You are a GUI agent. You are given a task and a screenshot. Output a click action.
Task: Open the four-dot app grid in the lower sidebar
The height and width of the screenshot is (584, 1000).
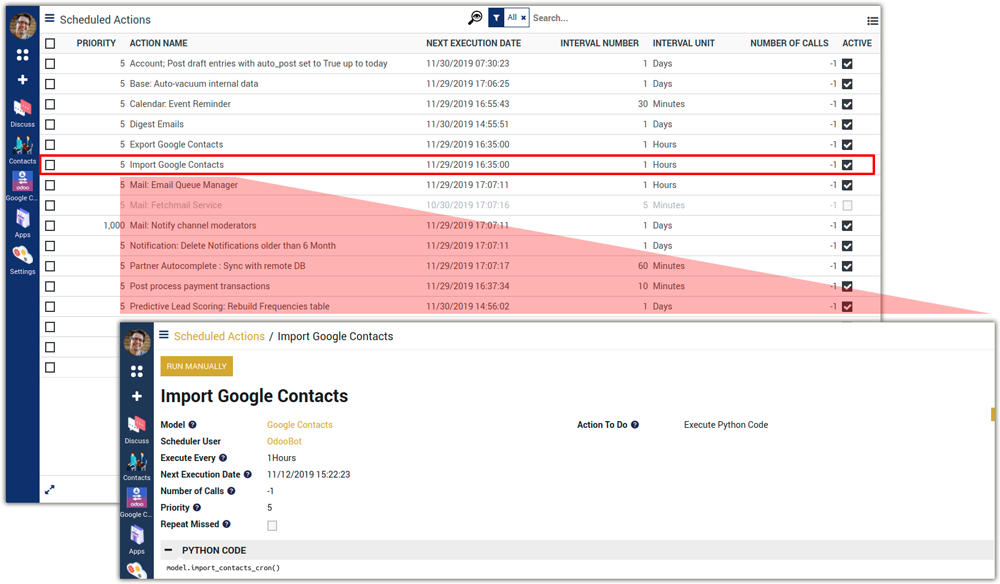coord(137,371)
